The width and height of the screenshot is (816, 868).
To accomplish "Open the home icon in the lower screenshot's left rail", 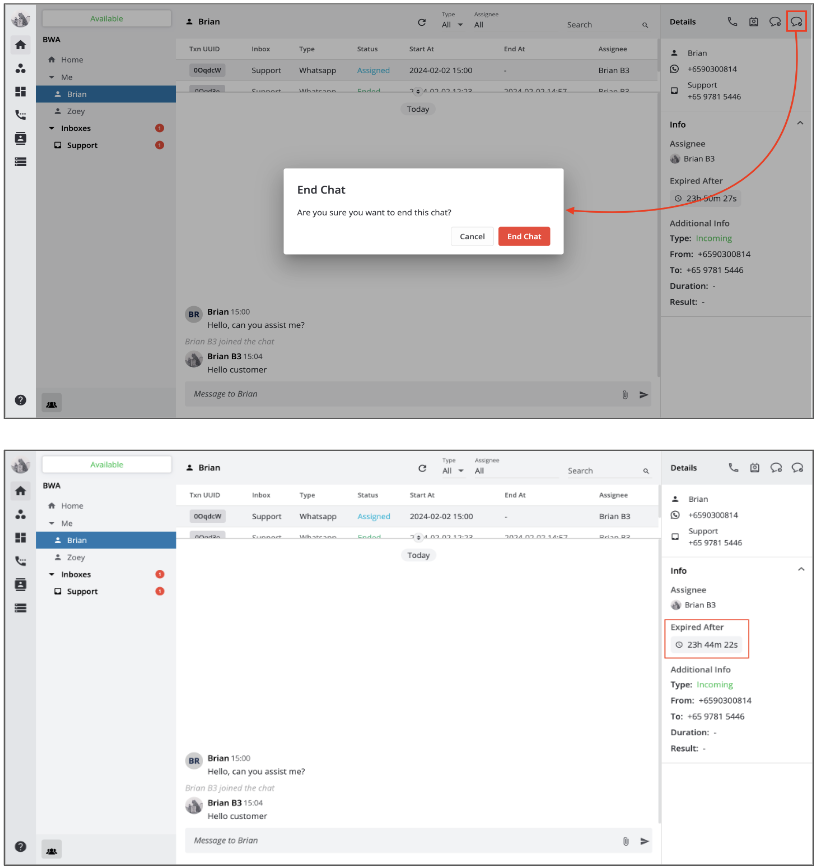I will pyautogui.click(x=20, y=491).
